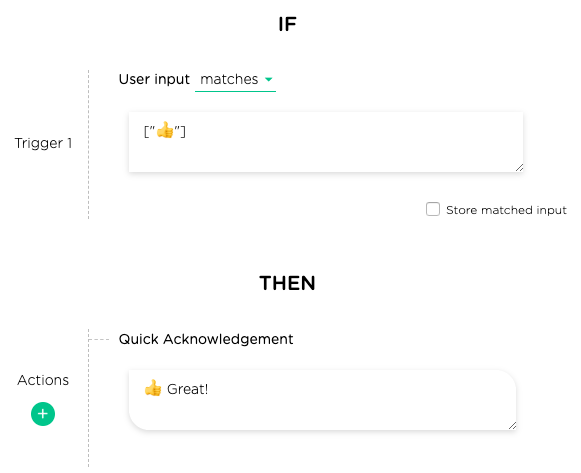This screenshot has width=581, height=473.
Task: Enable the Store matched input checkbox
Action: (433, 209)
